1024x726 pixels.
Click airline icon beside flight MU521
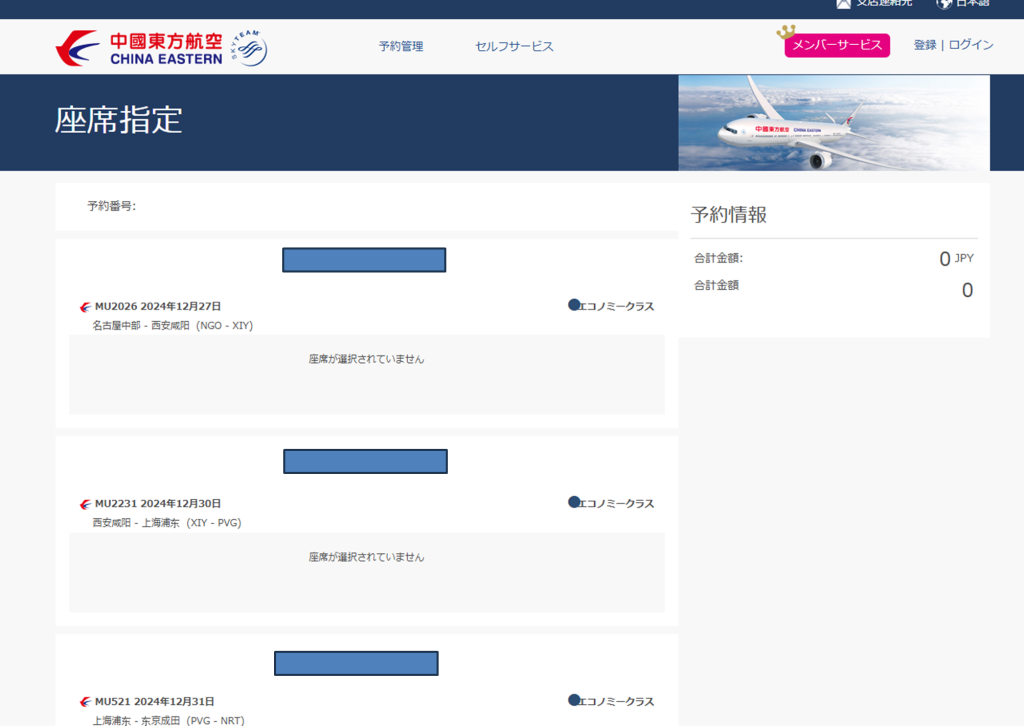point(85,702)
